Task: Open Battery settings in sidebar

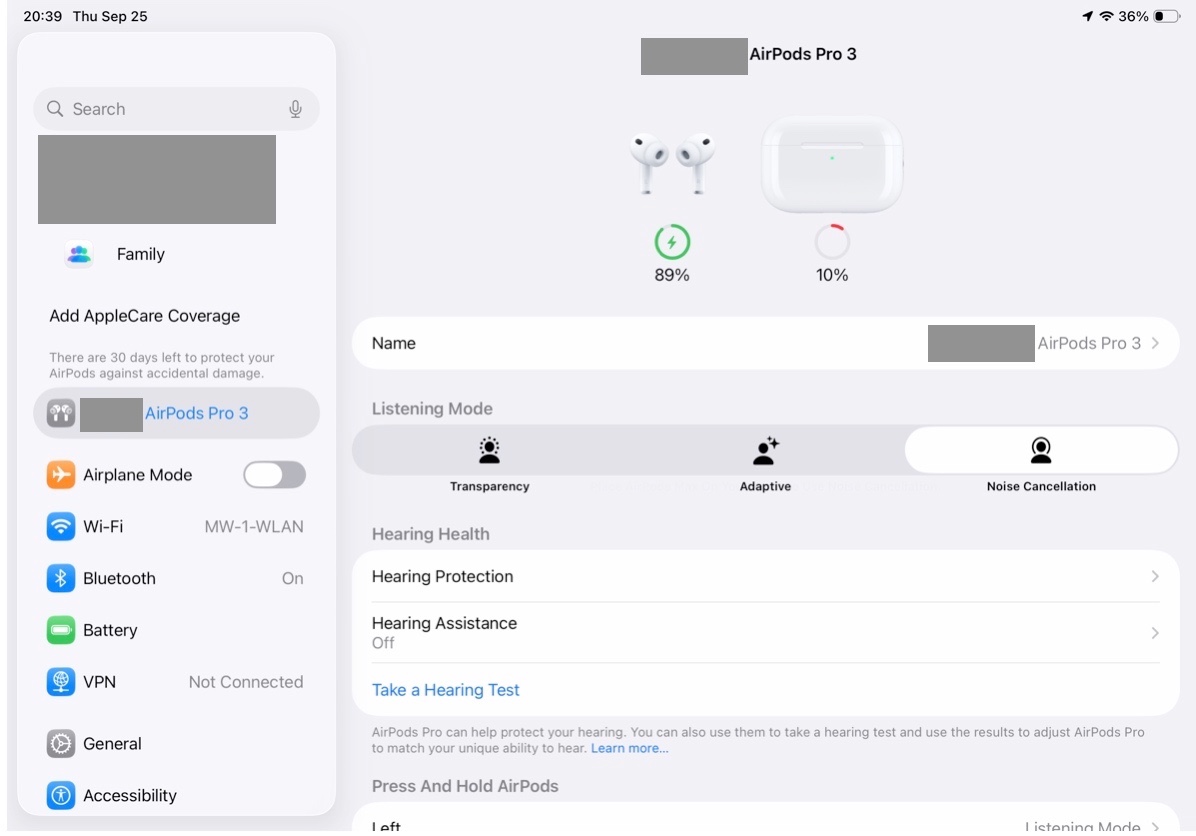Action: [176, 630]
